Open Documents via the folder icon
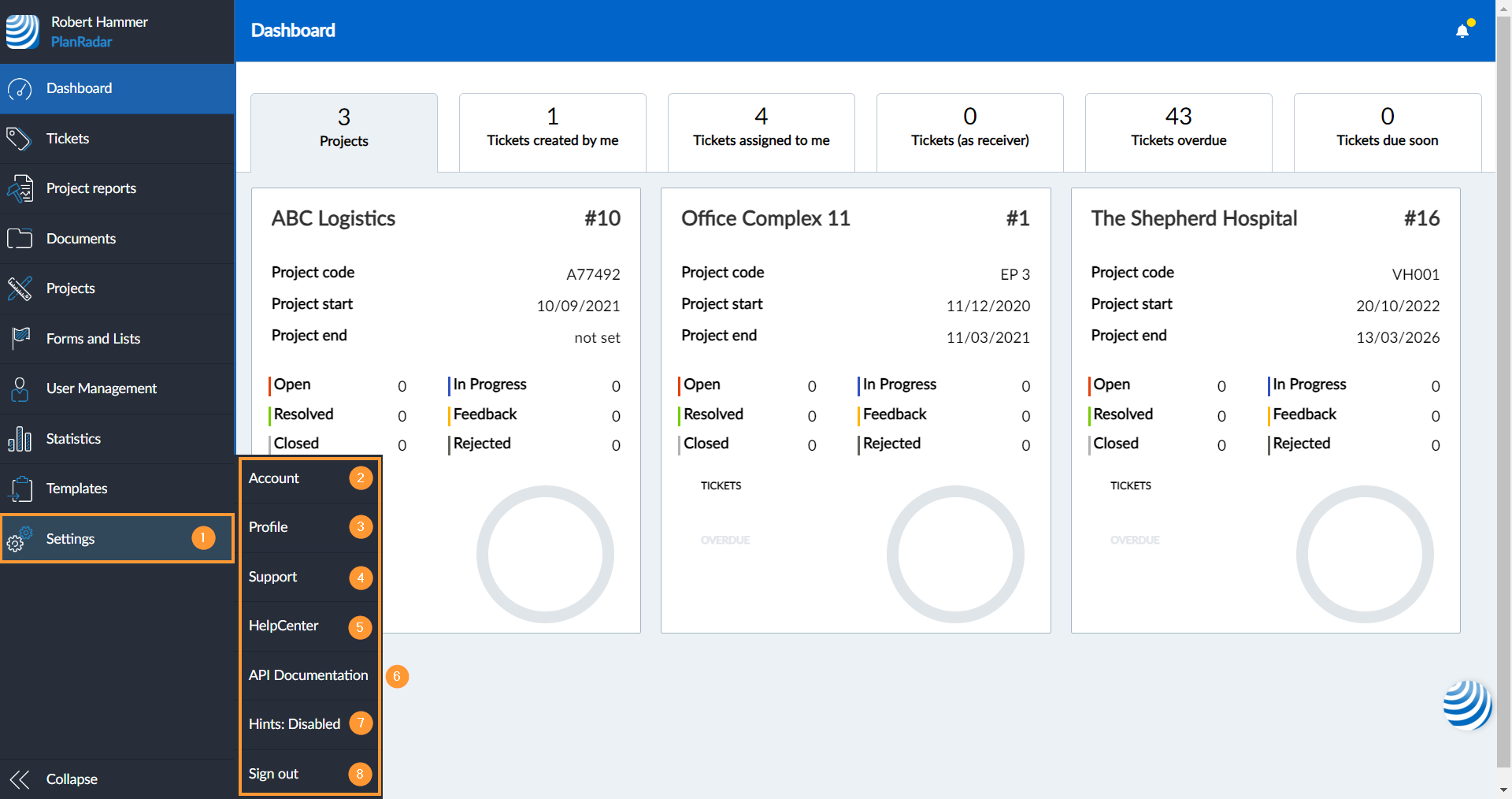This screenshot has width=1512, height=799. pyautogui.click(x=20, y=239)
